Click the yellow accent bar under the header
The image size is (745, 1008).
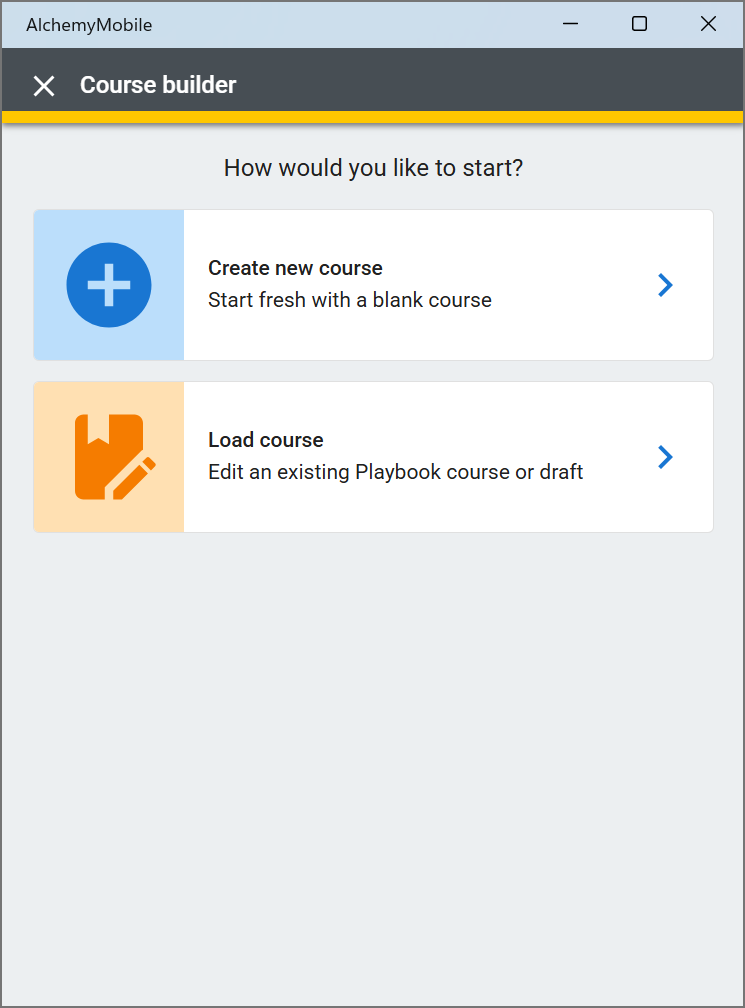coord(373,117)
